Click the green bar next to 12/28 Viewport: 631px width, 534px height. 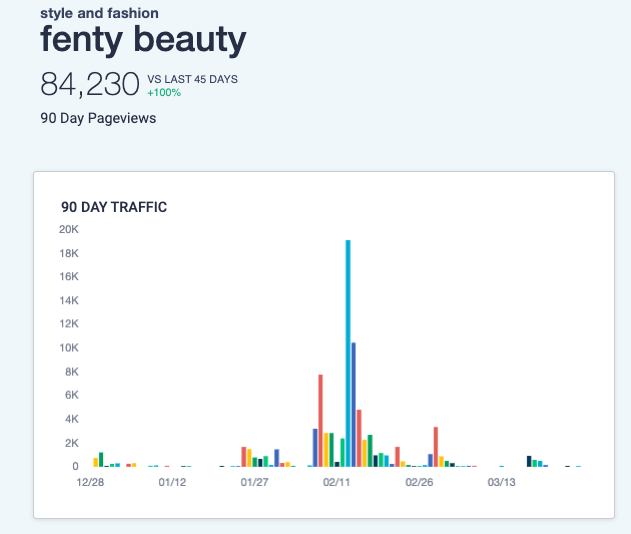[x=101, y=460]
